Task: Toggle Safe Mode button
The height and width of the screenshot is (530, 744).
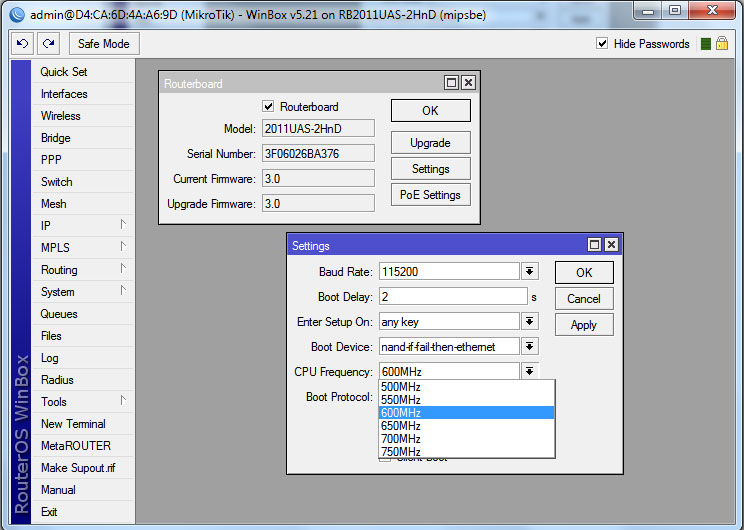Action: (103, 44)
